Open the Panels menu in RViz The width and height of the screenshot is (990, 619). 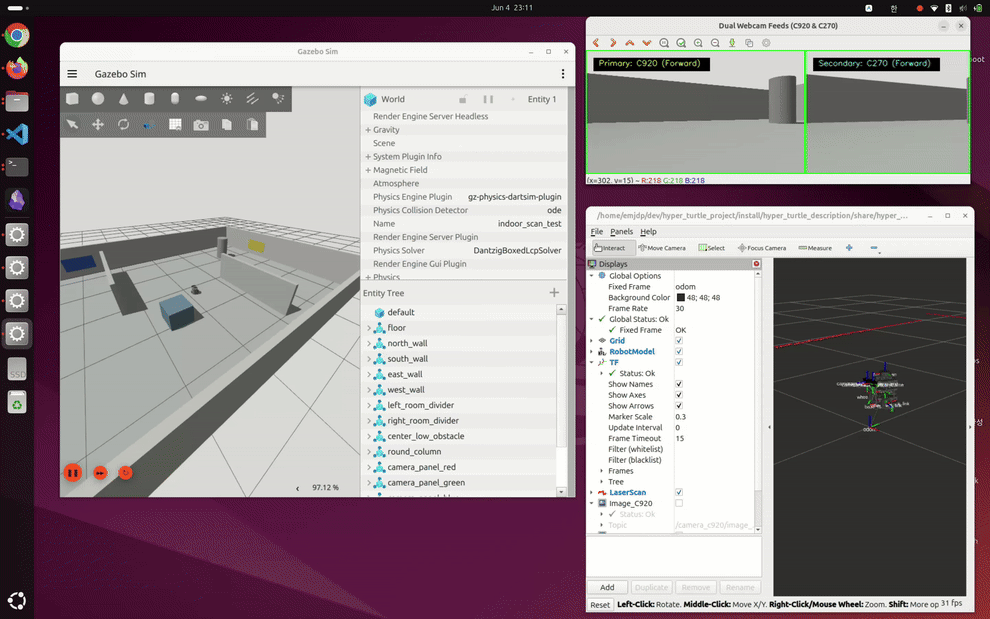[x=621, y=232]
